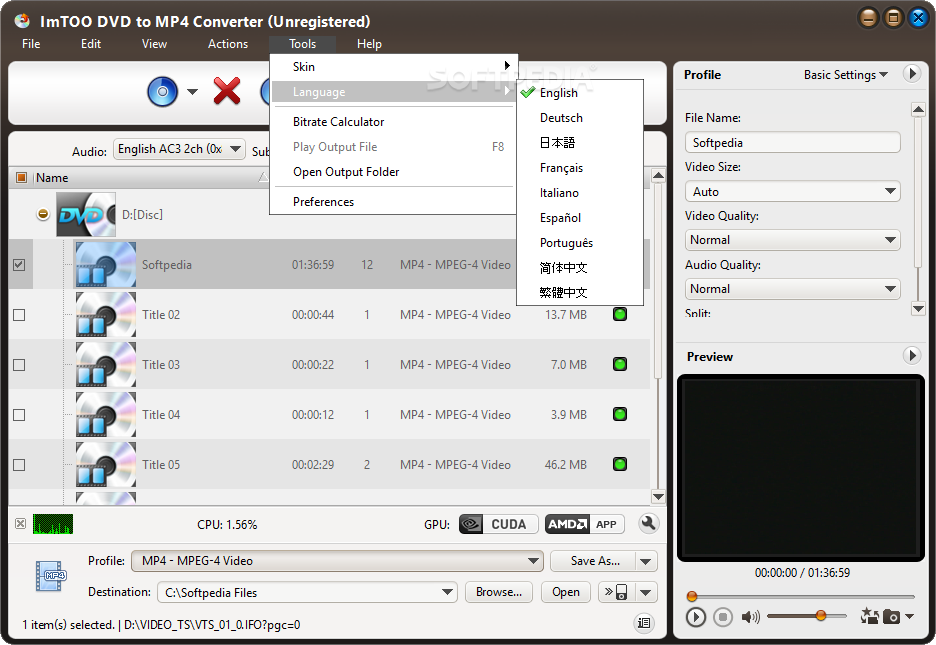Click the Open destination button
The height and width of the screenshot is (645, 936).
tap(566, 592)
